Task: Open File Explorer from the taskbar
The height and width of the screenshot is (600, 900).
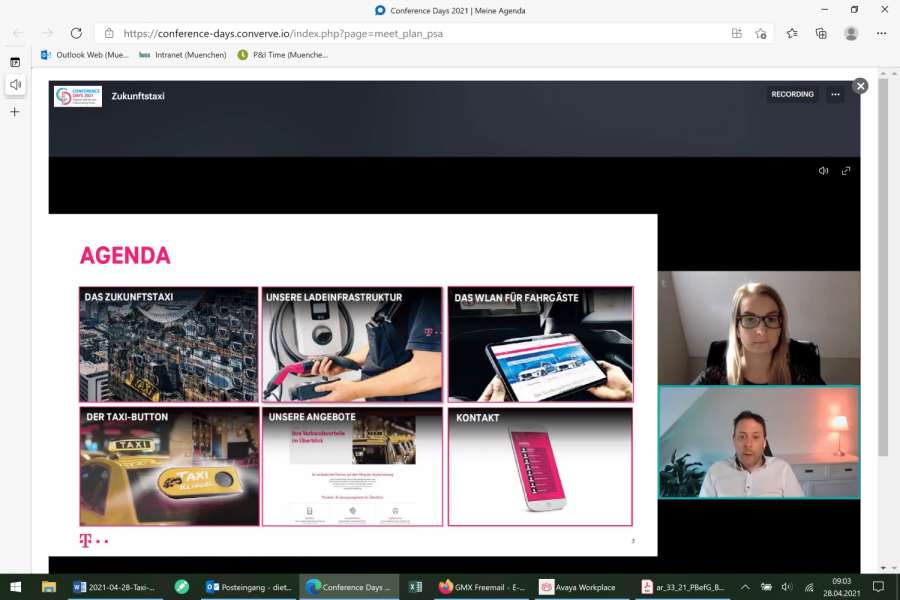Action: [49, 587]
